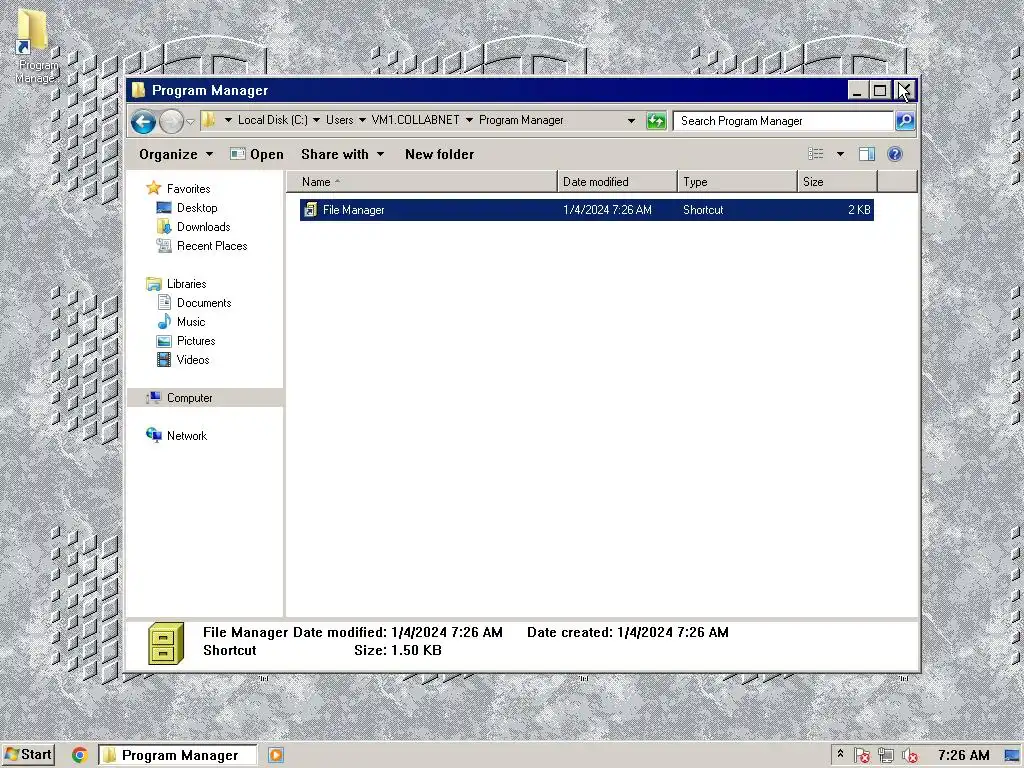Open the Share with menu

[x=342, y=155]
